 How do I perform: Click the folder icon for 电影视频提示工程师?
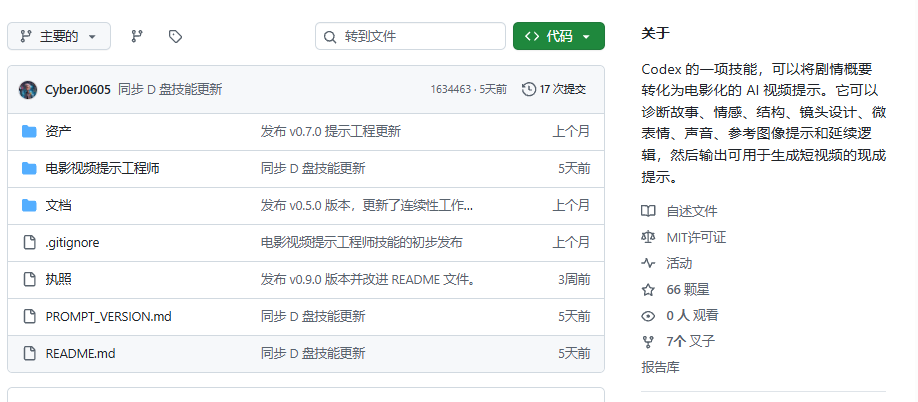click(x=29, y=169)
